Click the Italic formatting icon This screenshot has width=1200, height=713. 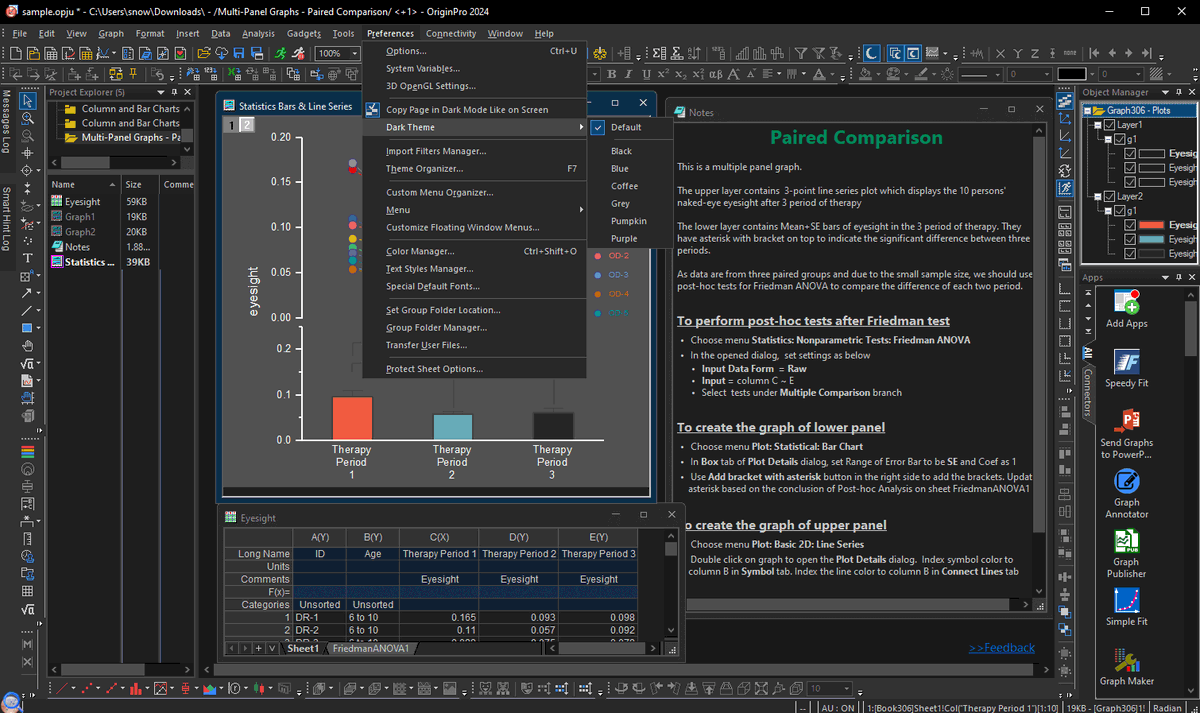[x=628, y=74]
